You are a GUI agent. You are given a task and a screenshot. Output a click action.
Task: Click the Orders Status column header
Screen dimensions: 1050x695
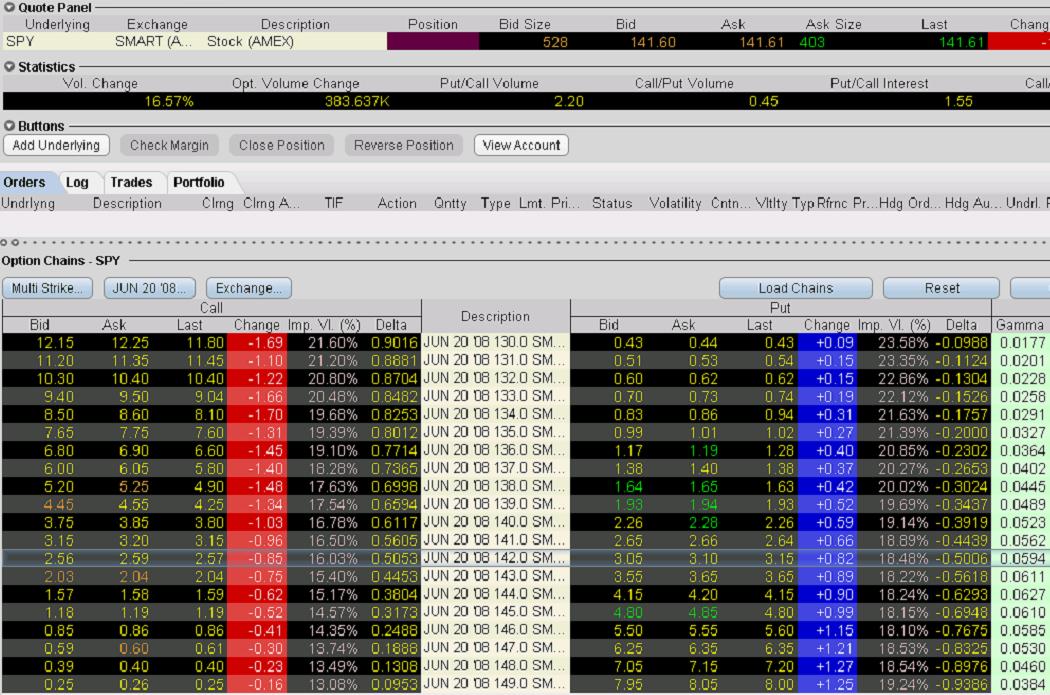[x=612, y=203]
